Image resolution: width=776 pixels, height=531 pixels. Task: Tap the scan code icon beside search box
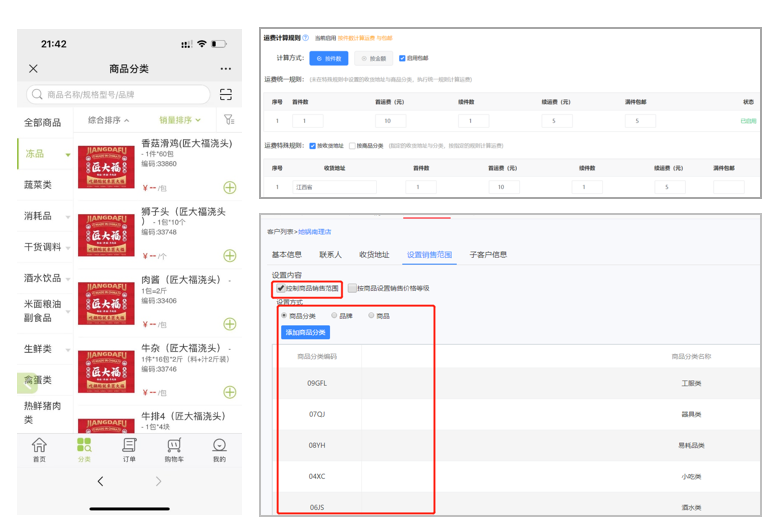point(226,94)
